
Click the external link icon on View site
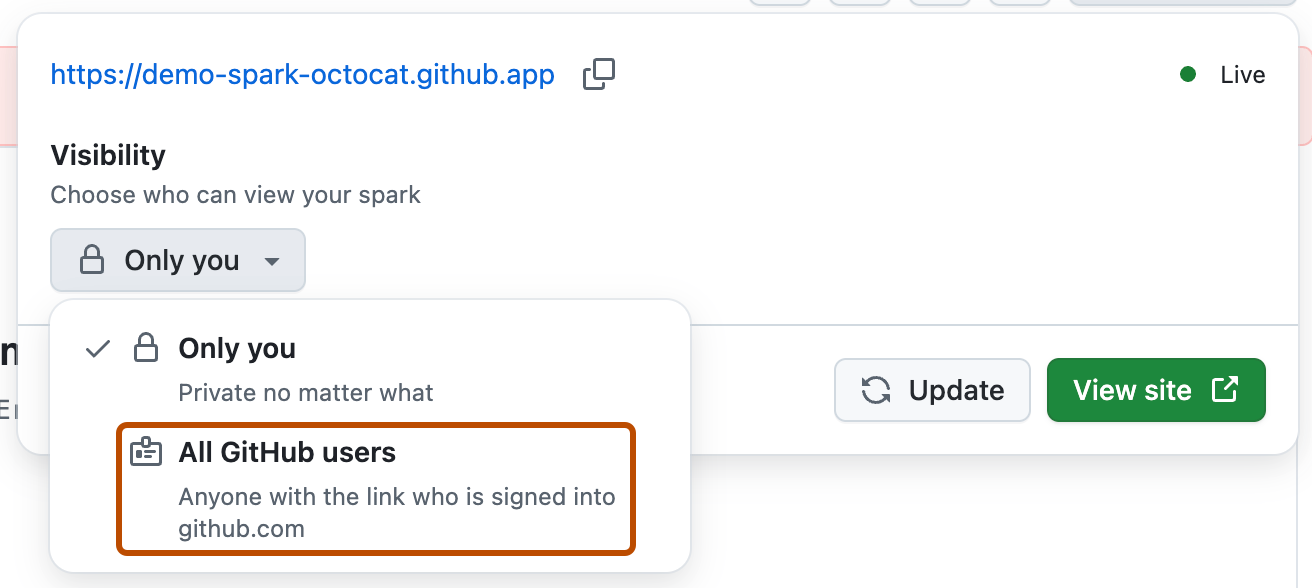1225,390
